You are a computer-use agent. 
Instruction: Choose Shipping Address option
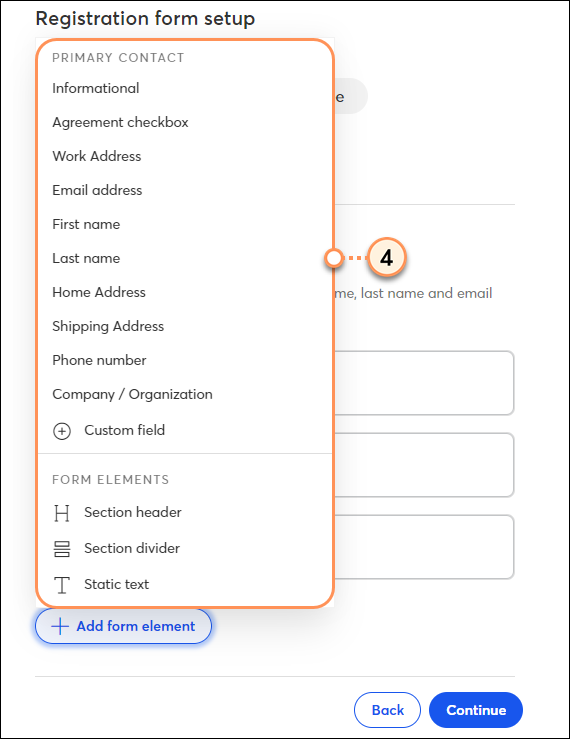click(185, 326)
